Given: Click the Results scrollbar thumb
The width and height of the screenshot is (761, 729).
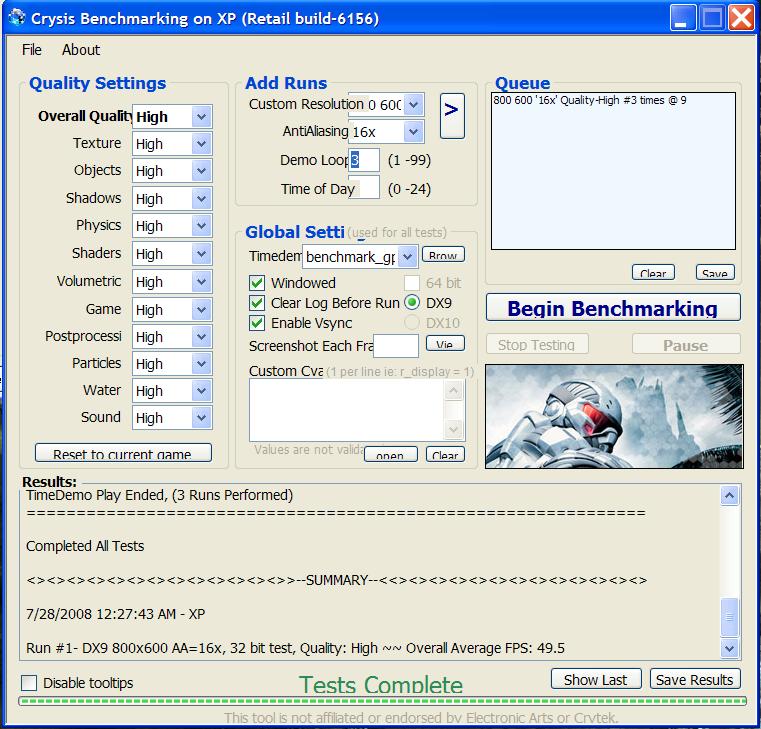Looking at the screenshot, I should tap(729, 617).
